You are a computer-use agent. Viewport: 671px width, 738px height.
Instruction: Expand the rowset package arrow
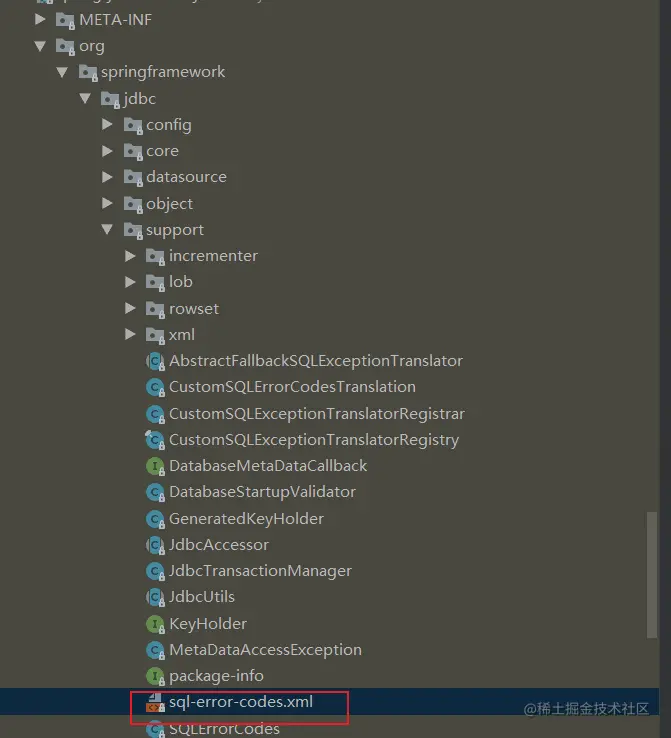(x=130, y=308)
